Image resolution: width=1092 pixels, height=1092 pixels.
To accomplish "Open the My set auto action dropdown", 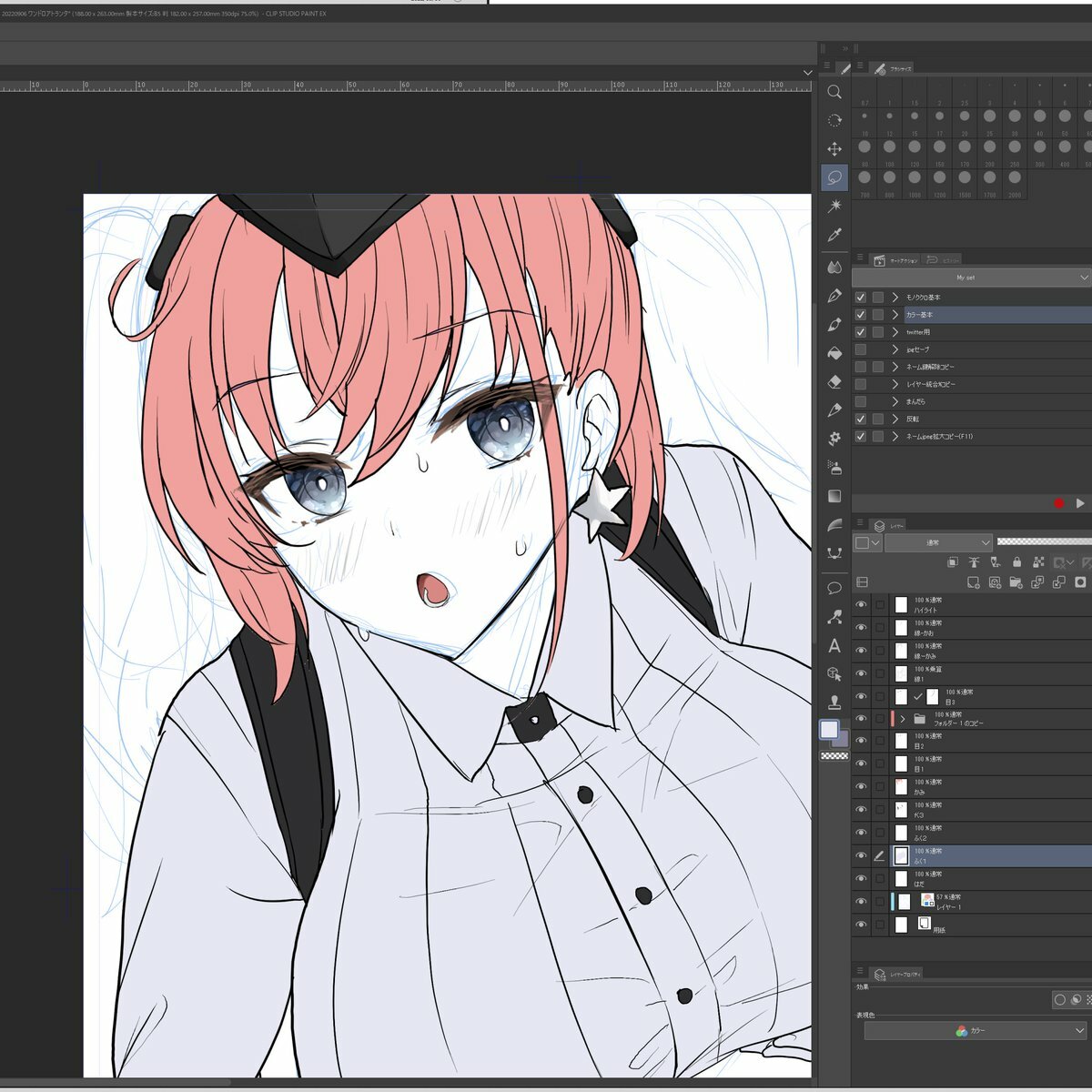I will click(x=970, y=278).
